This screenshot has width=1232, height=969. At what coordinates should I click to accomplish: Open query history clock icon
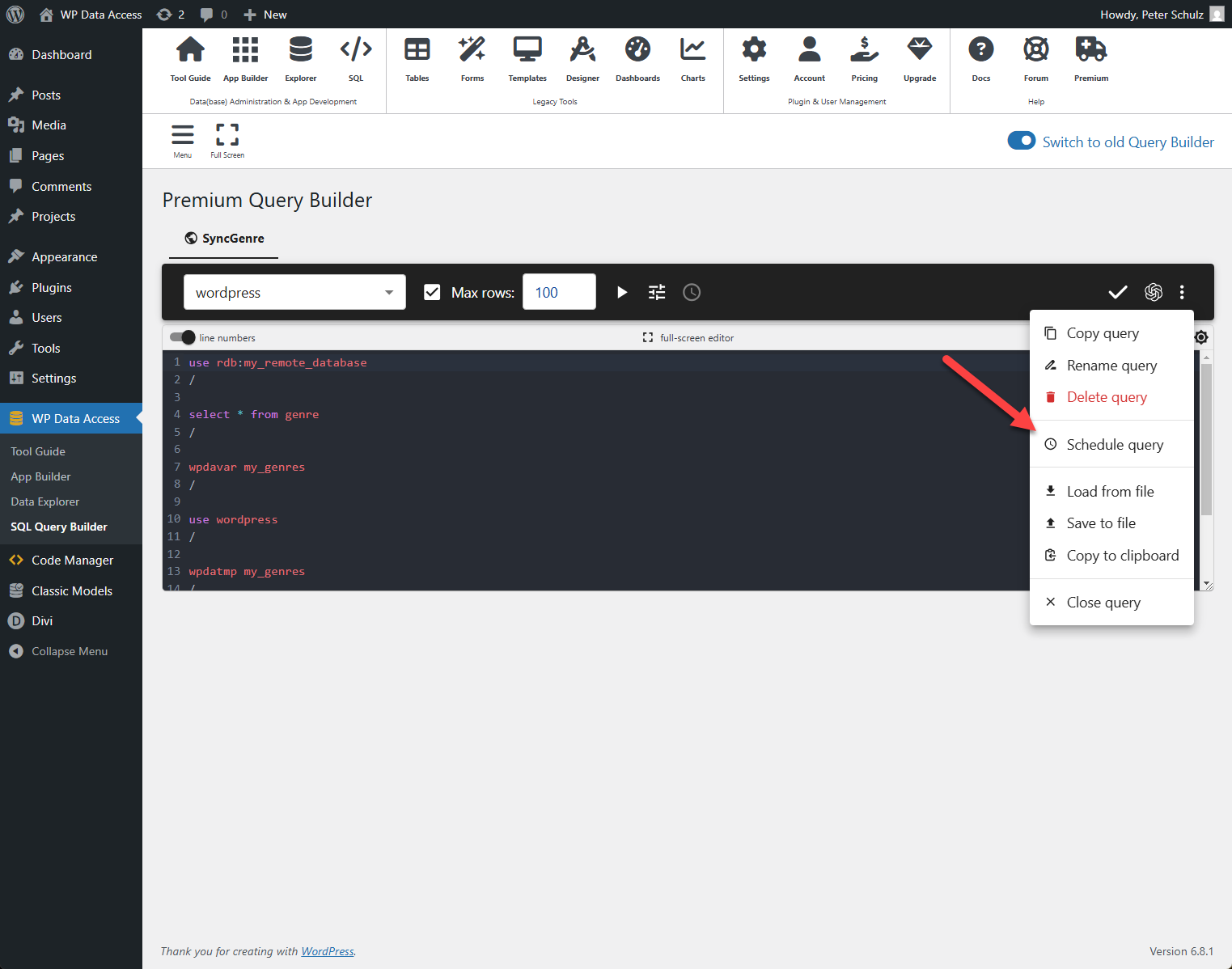click(x=692, y=292)
